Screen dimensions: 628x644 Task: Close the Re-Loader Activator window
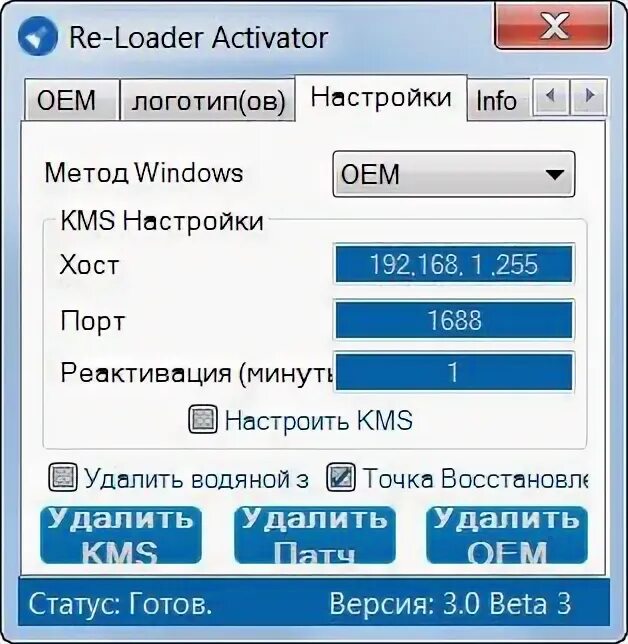coord(553,27)
